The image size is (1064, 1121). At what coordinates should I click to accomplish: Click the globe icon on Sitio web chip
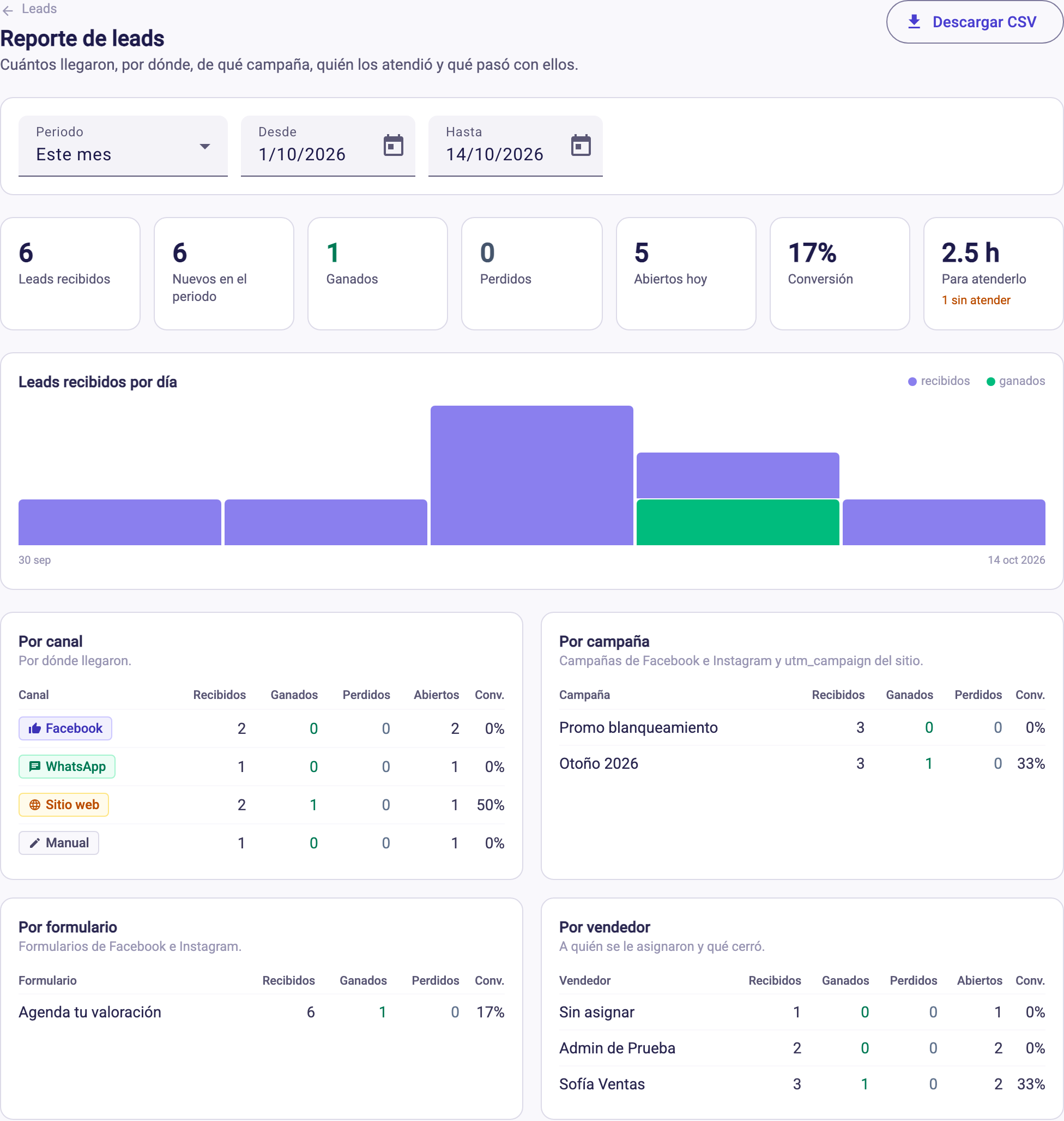pos(34,804)
